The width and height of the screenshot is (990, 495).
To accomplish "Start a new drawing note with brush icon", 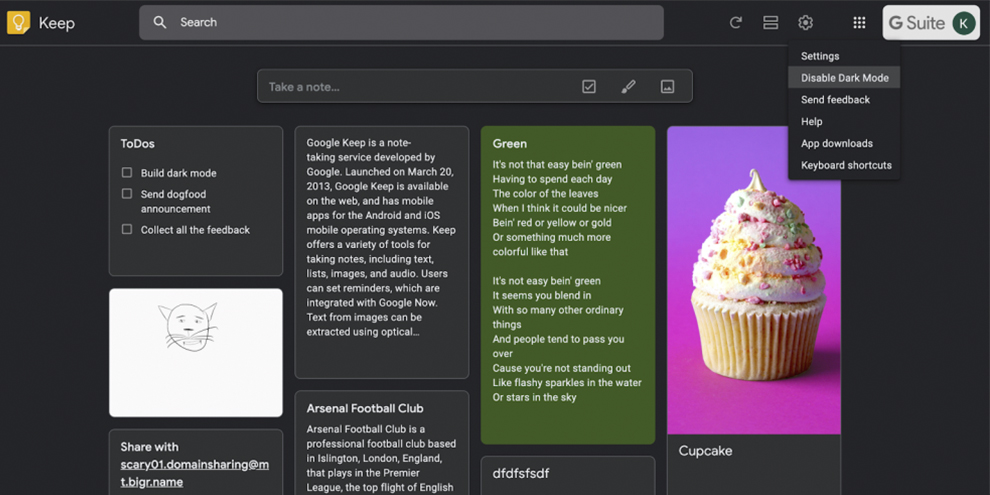I will (628, 86).
